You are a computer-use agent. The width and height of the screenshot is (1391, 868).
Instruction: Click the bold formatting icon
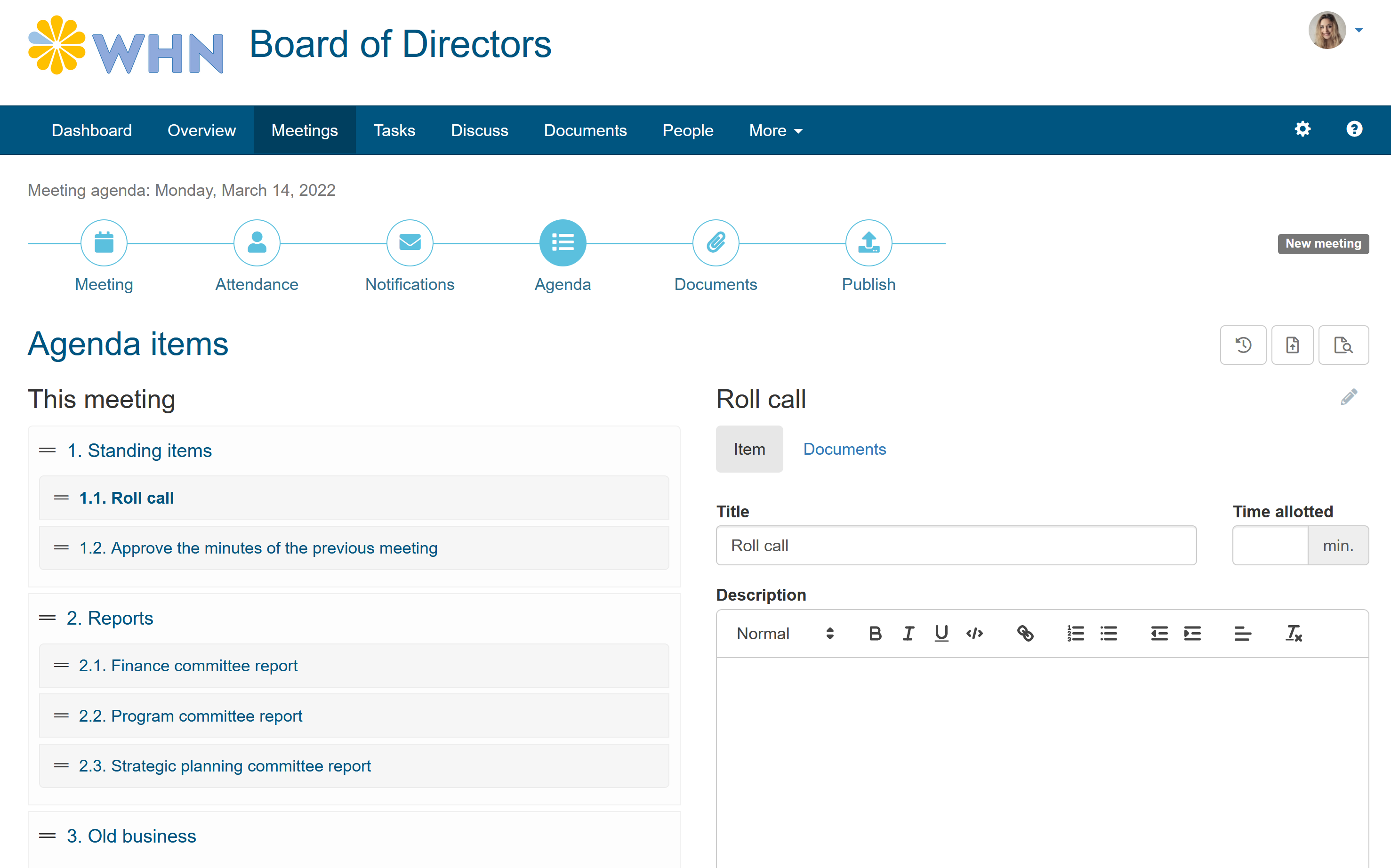(x=873, y=633)
